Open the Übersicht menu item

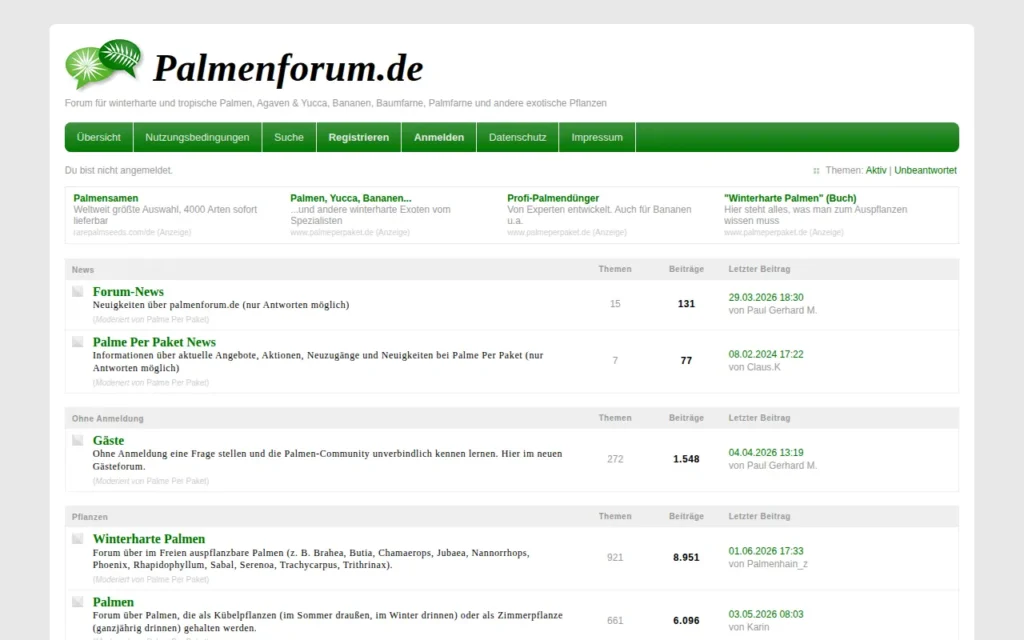click(x=99, y=137)
